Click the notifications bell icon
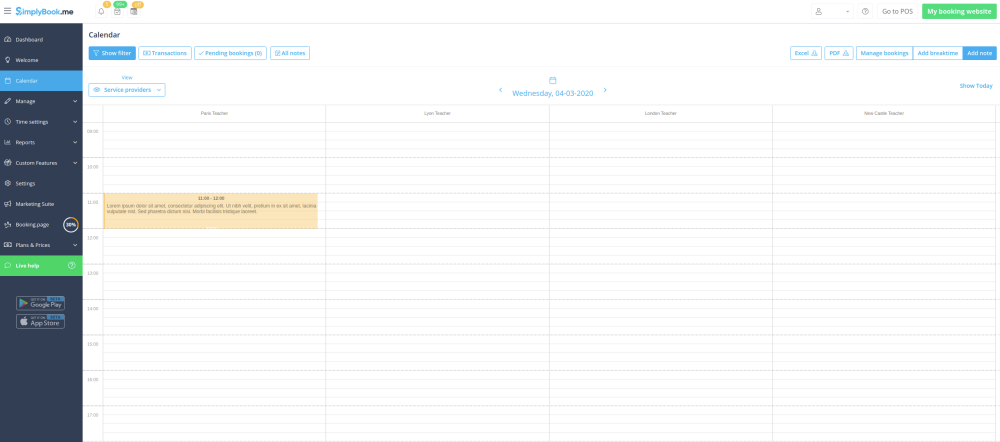 tap(101, 12)
